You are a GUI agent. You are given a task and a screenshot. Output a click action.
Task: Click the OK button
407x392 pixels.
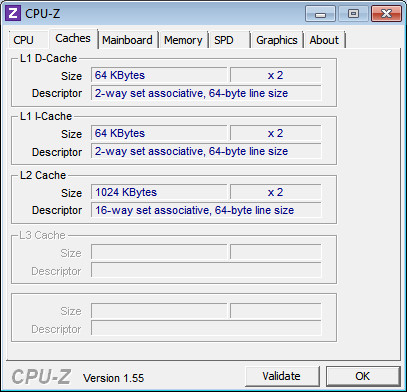point(363,376)
